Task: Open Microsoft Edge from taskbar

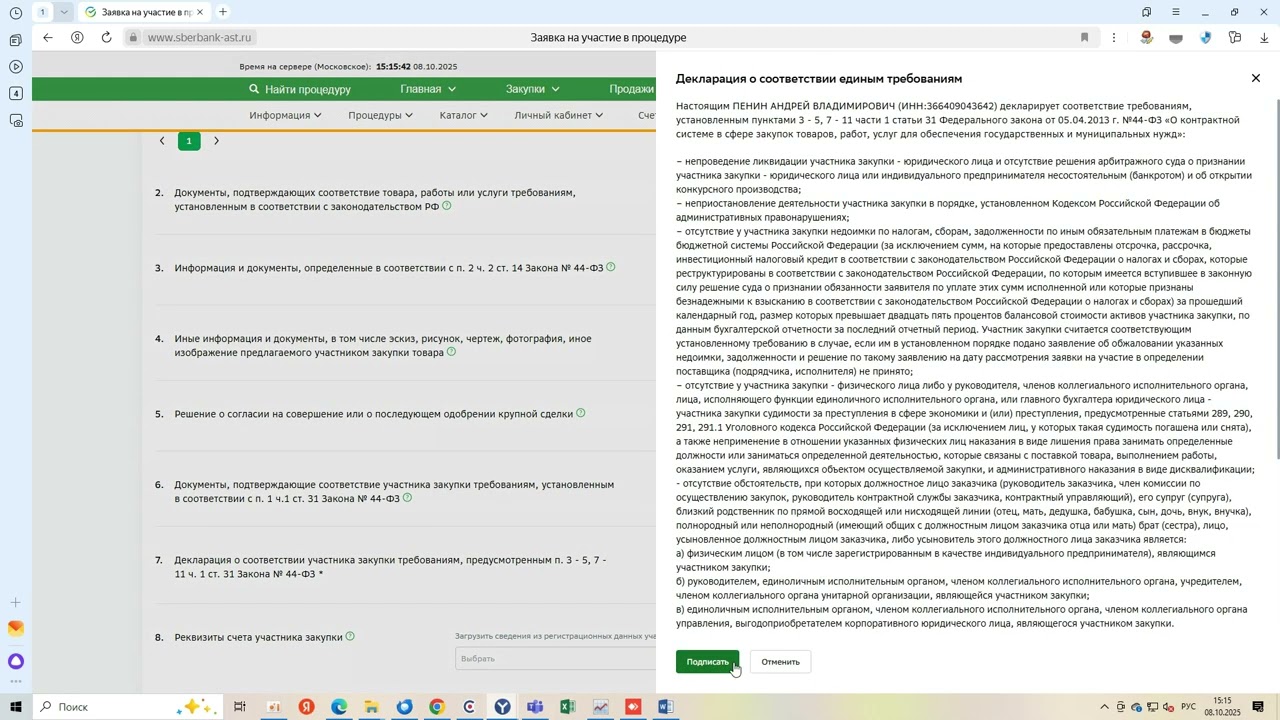Action: (339, 707)
